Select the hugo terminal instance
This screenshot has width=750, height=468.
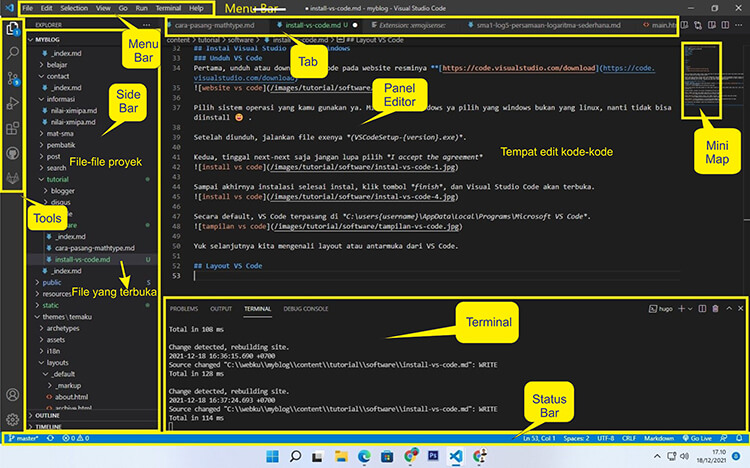click(661, 309)
